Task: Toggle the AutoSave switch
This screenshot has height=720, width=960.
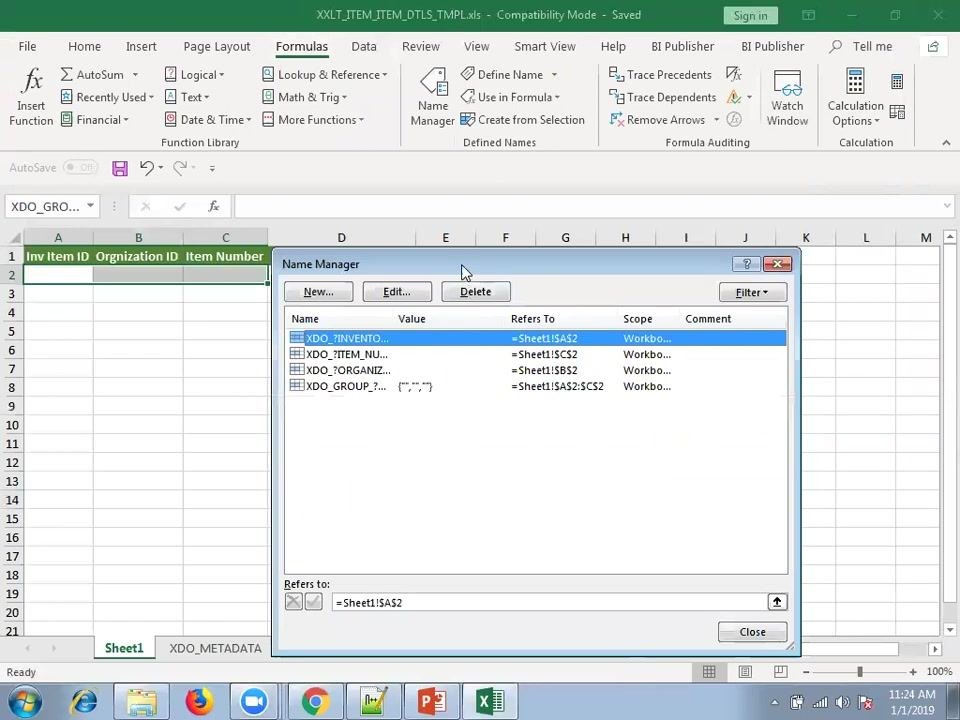Action: (80, 167)
